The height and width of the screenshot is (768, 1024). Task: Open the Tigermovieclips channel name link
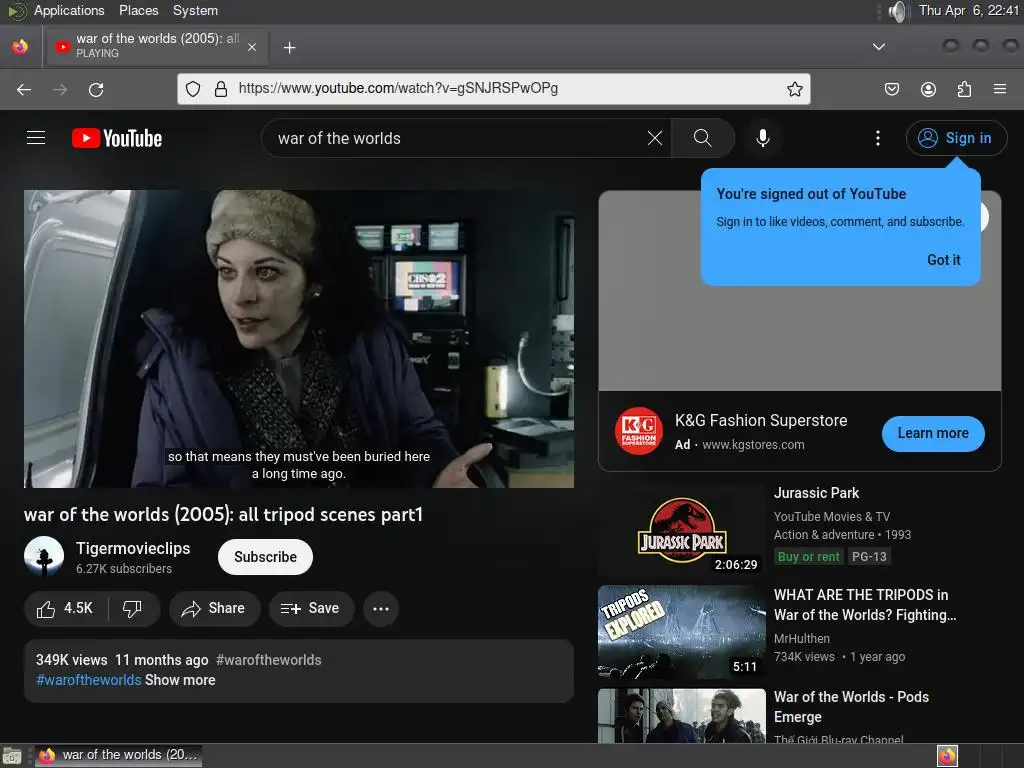(x=133, y=548)
